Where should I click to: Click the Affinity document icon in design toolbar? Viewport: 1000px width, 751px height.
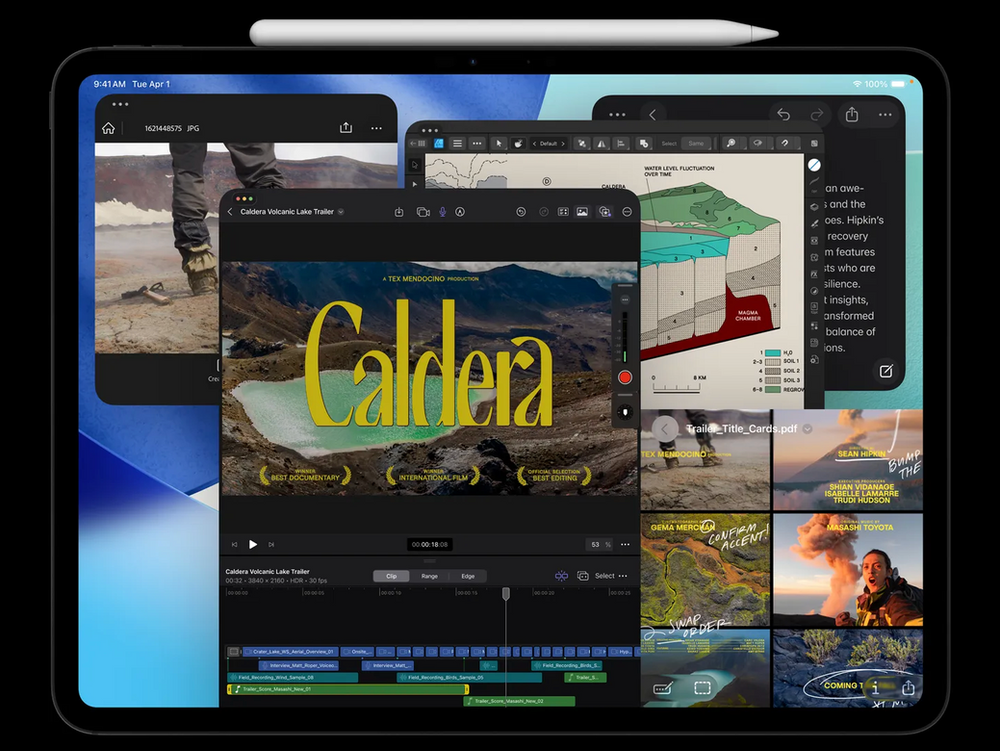coord(439,143)
